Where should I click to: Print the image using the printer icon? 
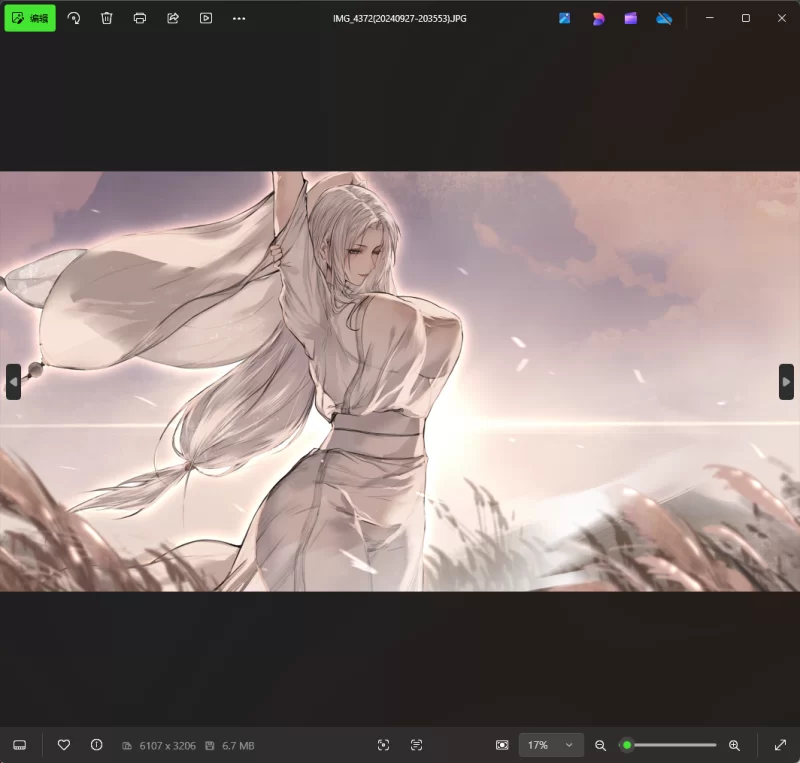tap(140, 18)
